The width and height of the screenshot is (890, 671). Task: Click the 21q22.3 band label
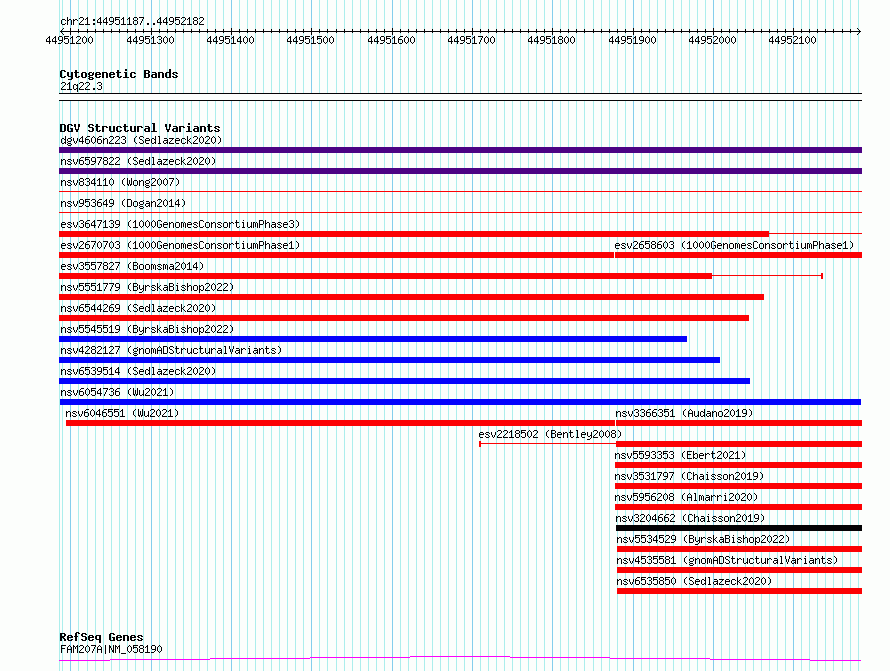[81, 86]
